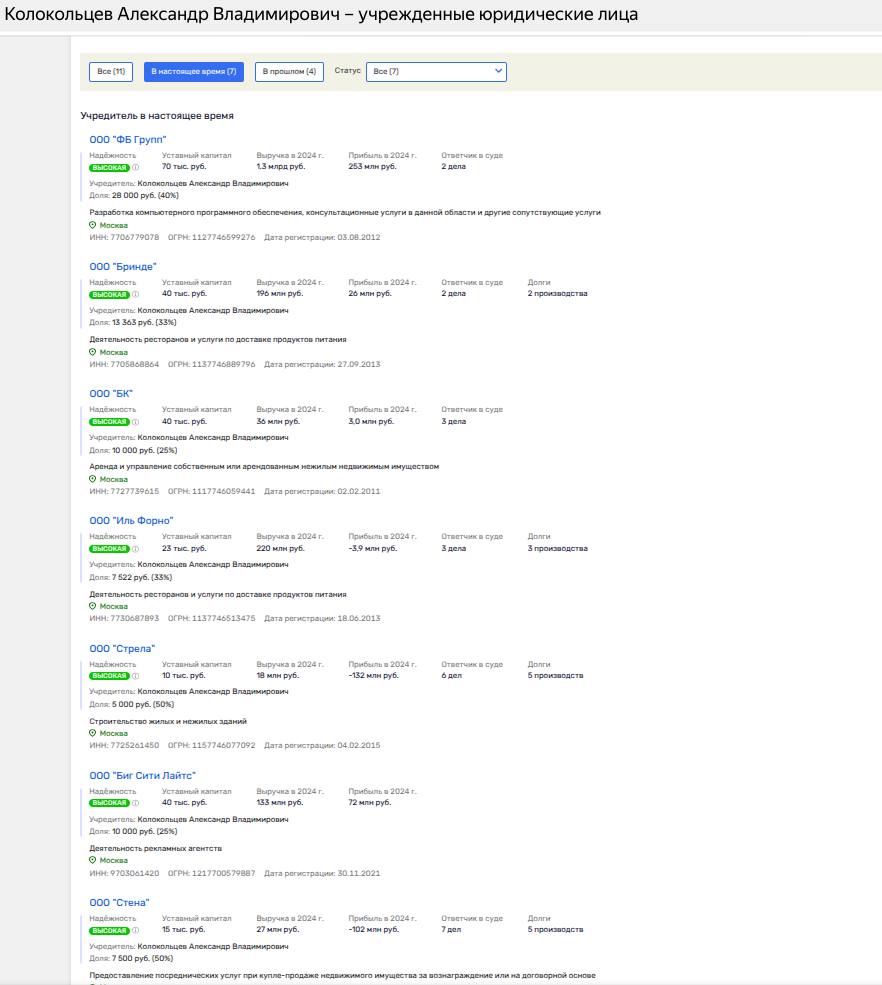The height and width of the screenshot is (985, 882).
Task: Click info icon next to ООО "ФБ Групп" reliability badge
Action: tap(136, 167)
